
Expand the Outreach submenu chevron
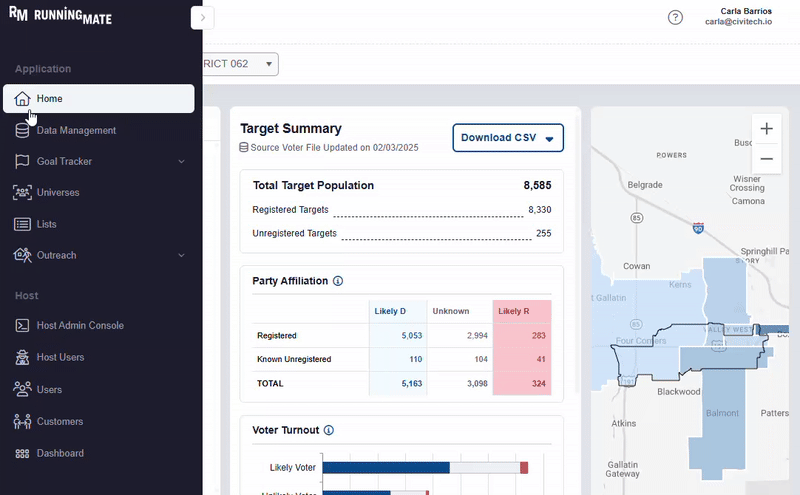[x=181, y=255]
